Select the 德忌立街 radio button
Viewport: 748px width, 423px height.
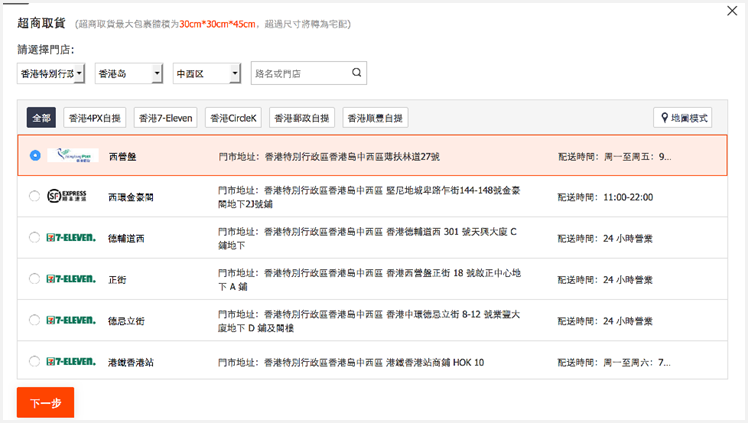[34, 320]
